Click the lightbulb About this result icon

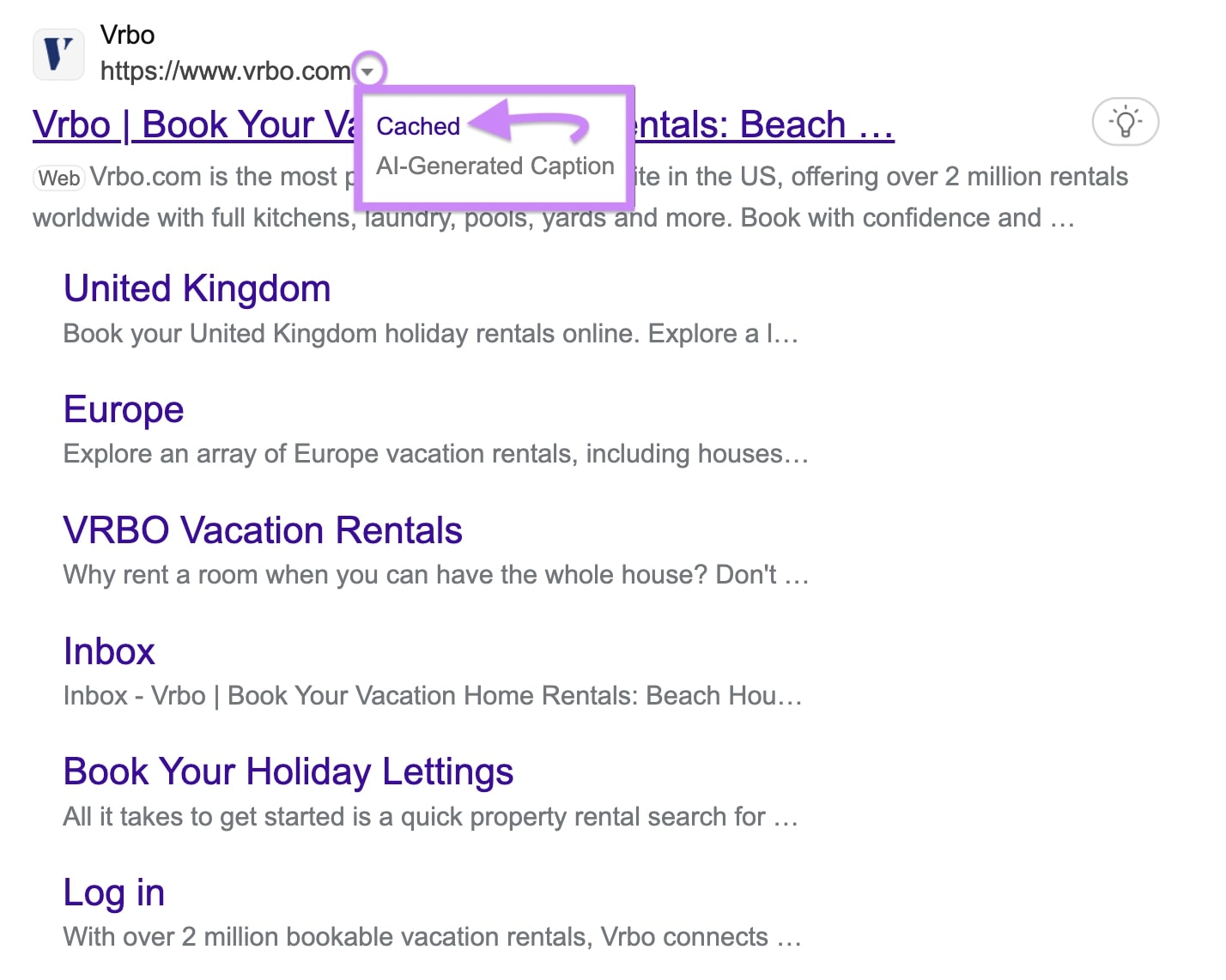click(x=1125, y=122)
